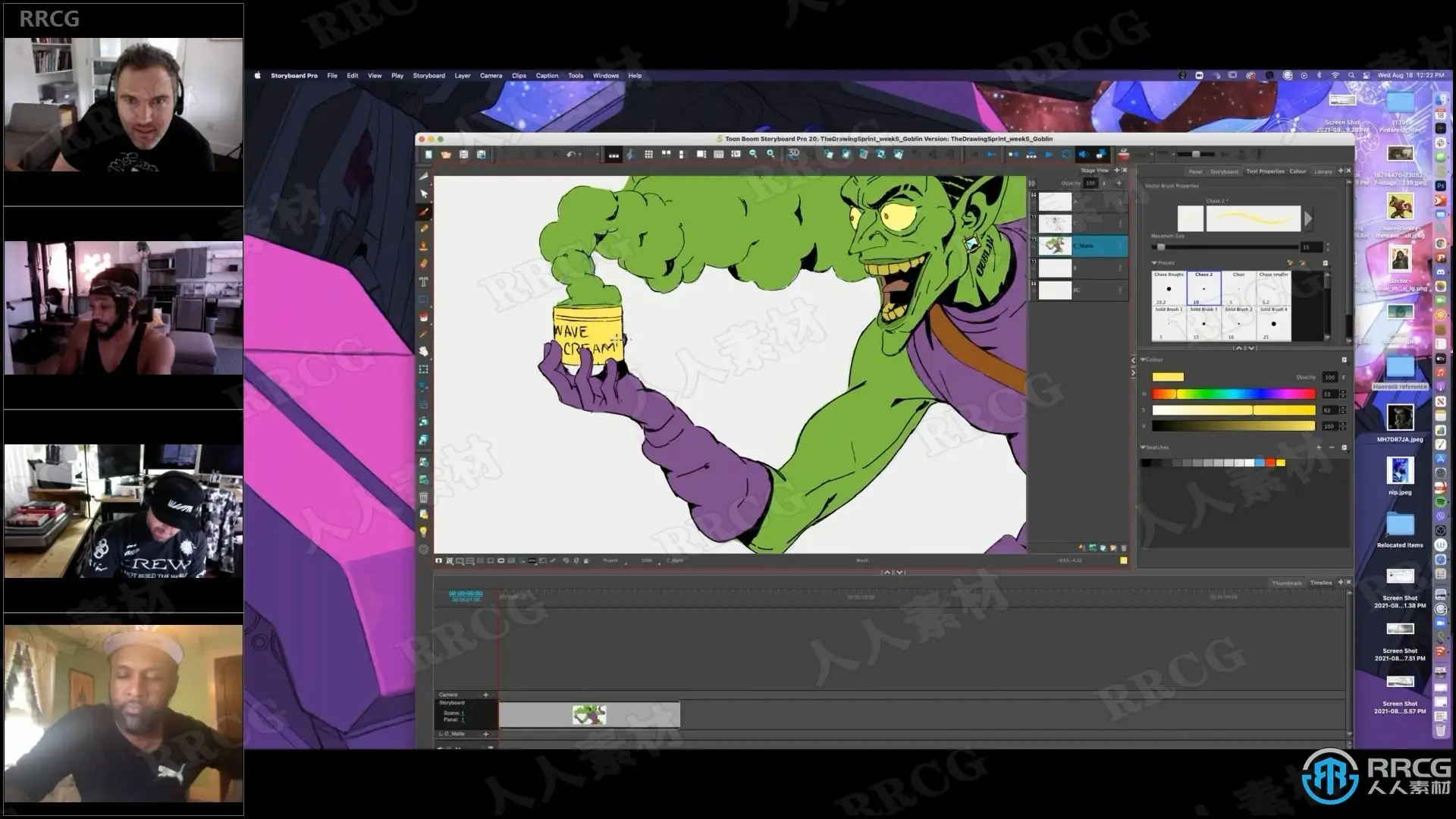Open the Storyboard menu
Viewport: 1456px width, 819px height.
point(428,76)
